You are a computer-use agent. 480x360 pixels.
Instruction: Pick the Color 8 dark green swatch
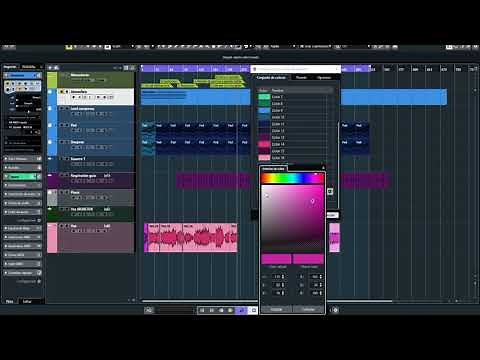(x=264, y=104)
